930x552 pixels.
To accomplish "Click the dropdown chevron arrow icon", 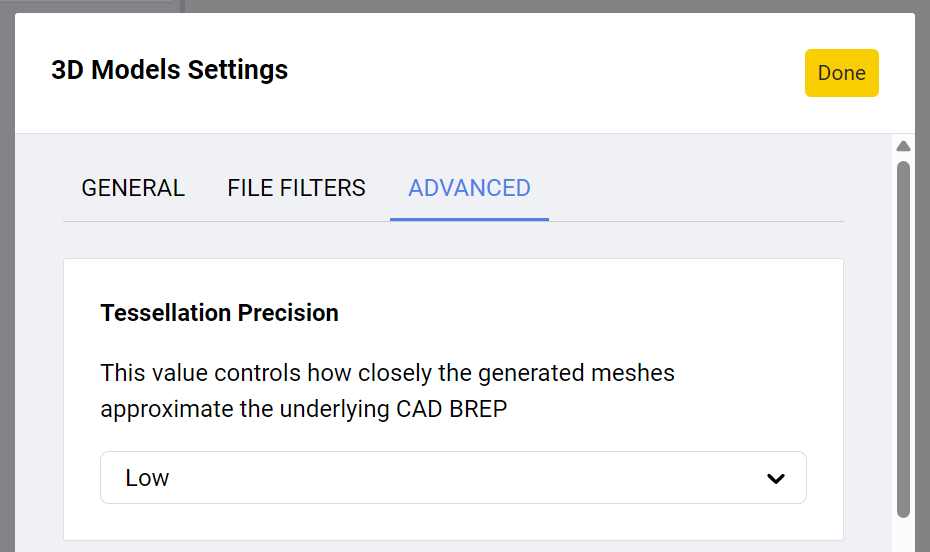I will click(x=775, y=479).
